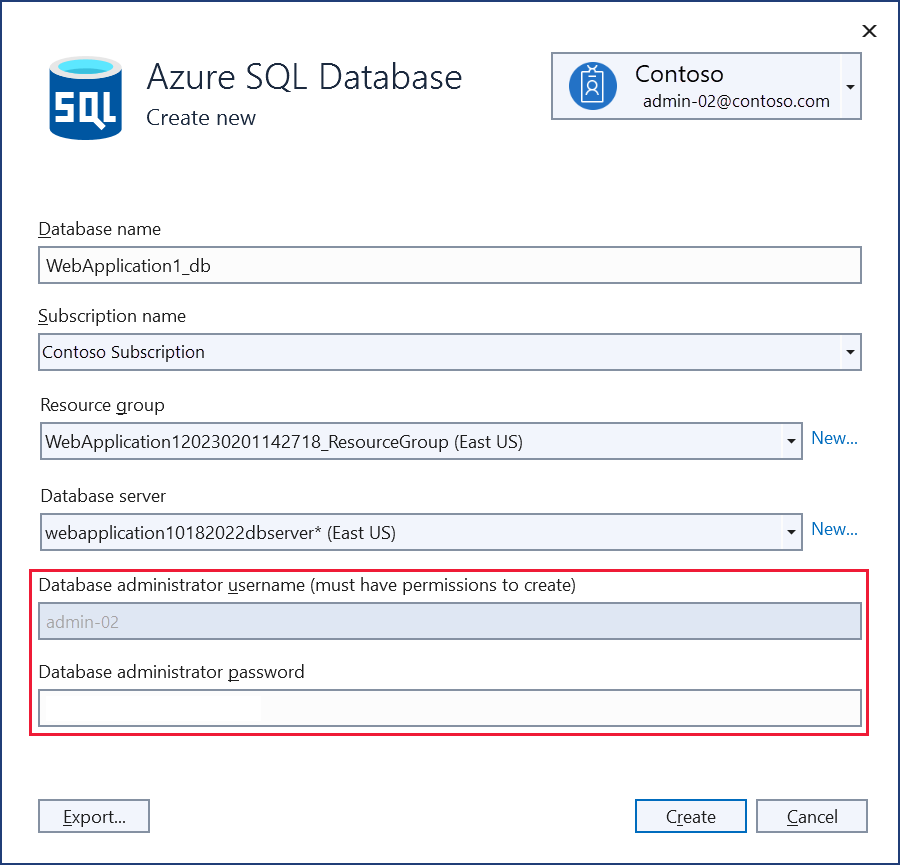Click the Database administrator password field
Screen dimensions: 900x865
[450, 708]
